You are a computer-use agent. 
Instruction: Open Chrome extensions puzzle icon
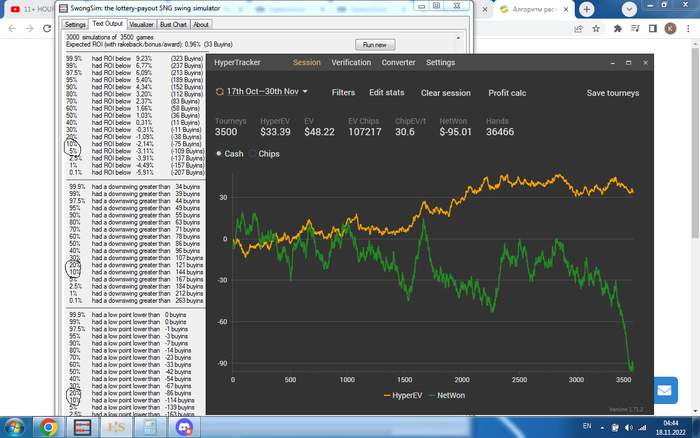[x=618, y=29]
